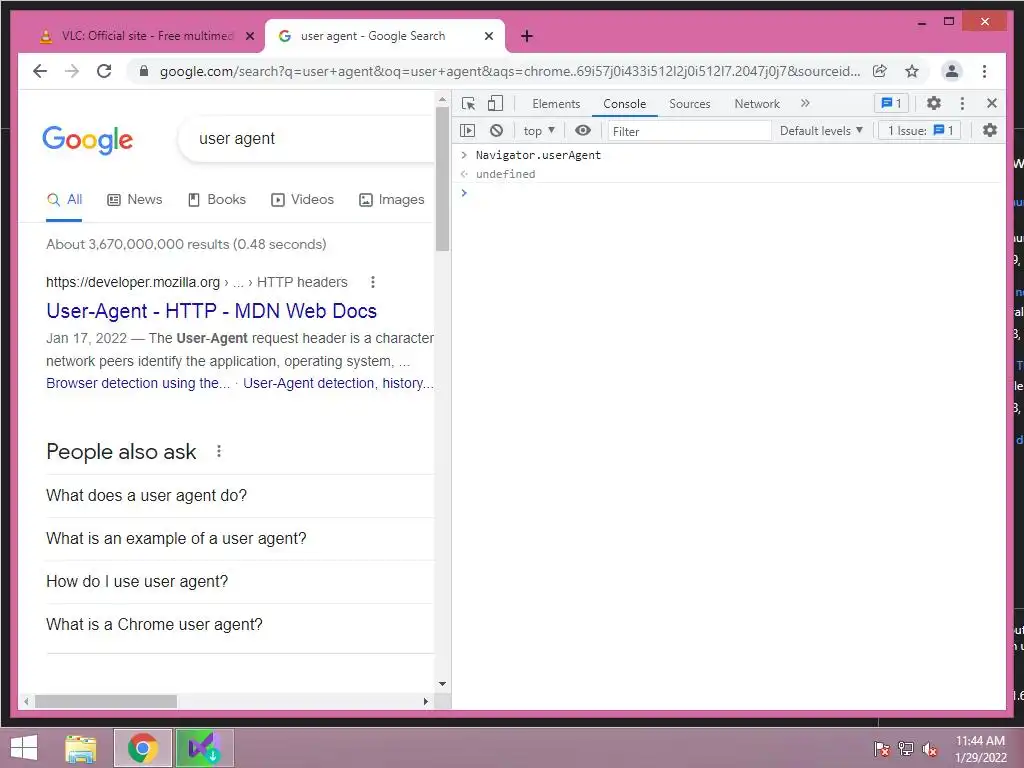
Task: Open the User-Agent - HTTP - MDN Web Docs link
Action: pyautogui.click(x=212, y=311)
